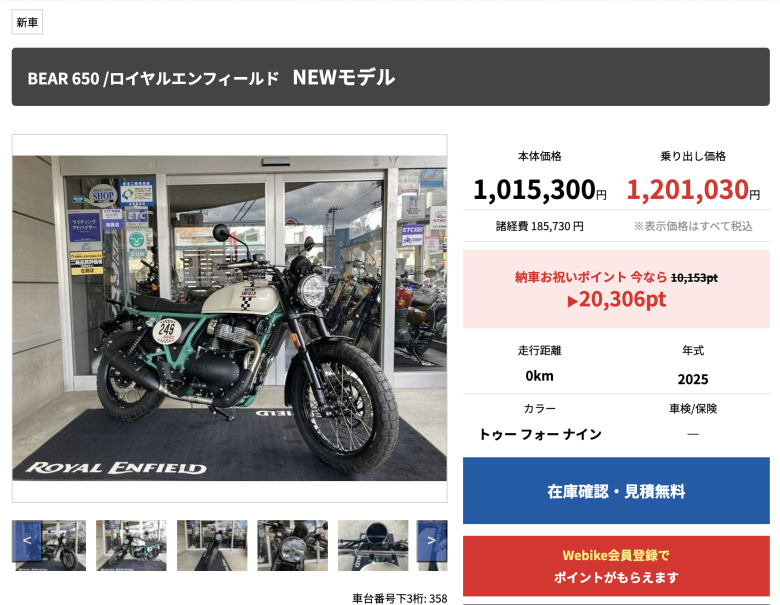Click the previous thumbnail arrow
Image resolution: width=780 pixels, height=605 pixels.
[27, 541]
